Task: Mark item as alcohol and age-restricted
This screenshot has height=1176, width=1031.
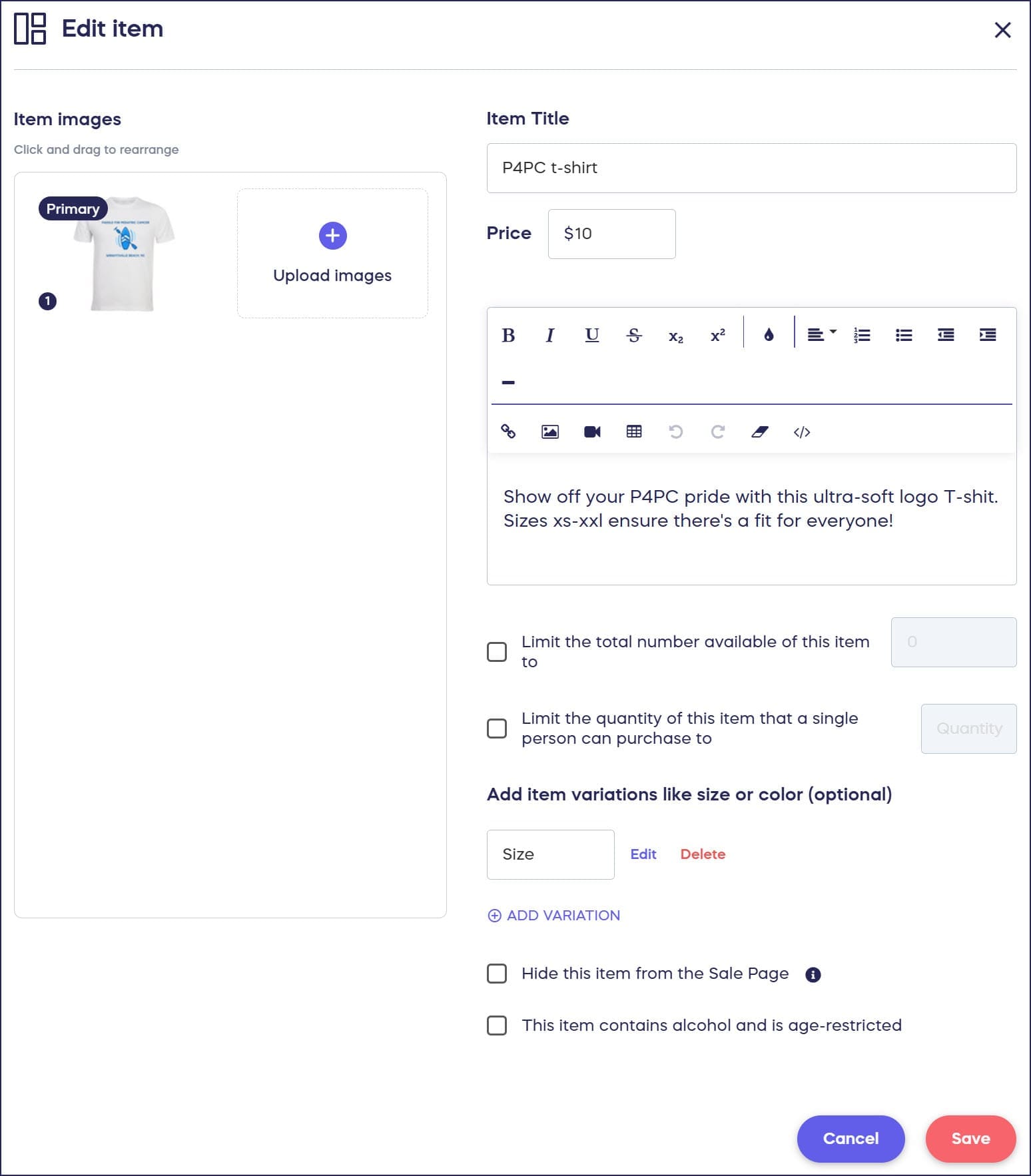Action: click(x=497, y=1026)
